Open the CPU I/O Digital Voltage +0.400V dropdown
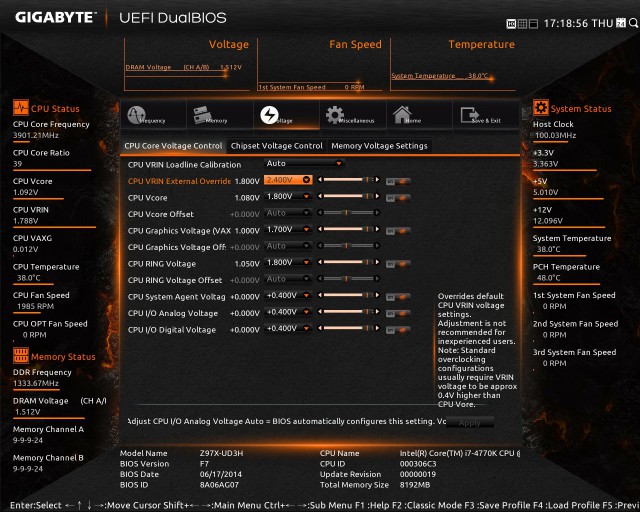640x512 pixels. [x=288, y=328]
